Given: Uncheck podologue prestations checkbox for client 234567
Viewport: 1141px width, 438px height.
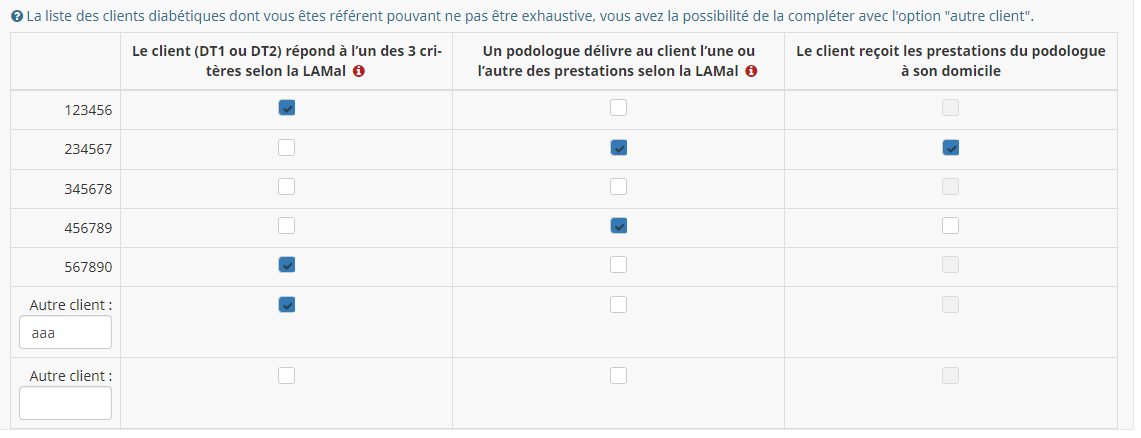Looking at the screenshot, I should click(619, 148).
